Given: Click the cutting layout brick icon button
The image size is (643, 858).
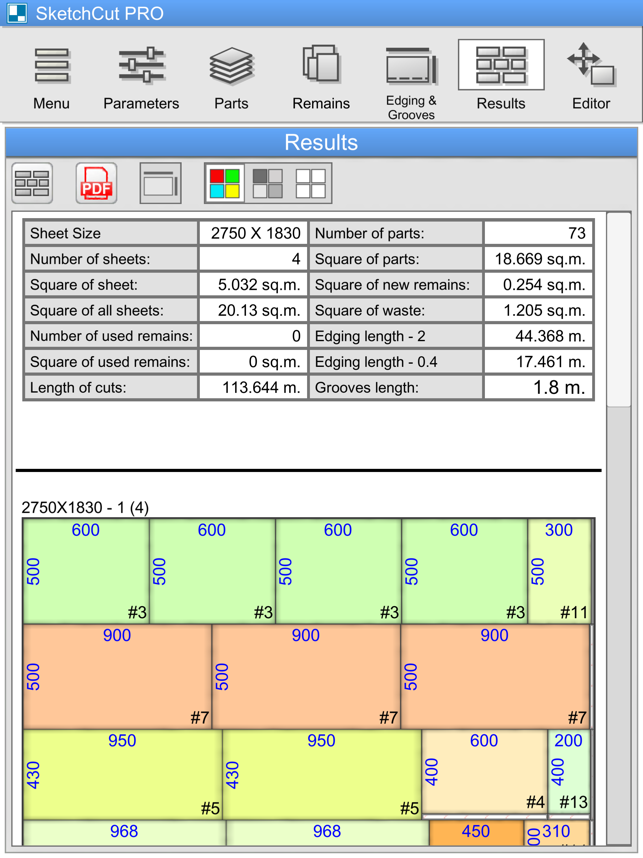Looking at the screenshot, I should pos(32,183).
